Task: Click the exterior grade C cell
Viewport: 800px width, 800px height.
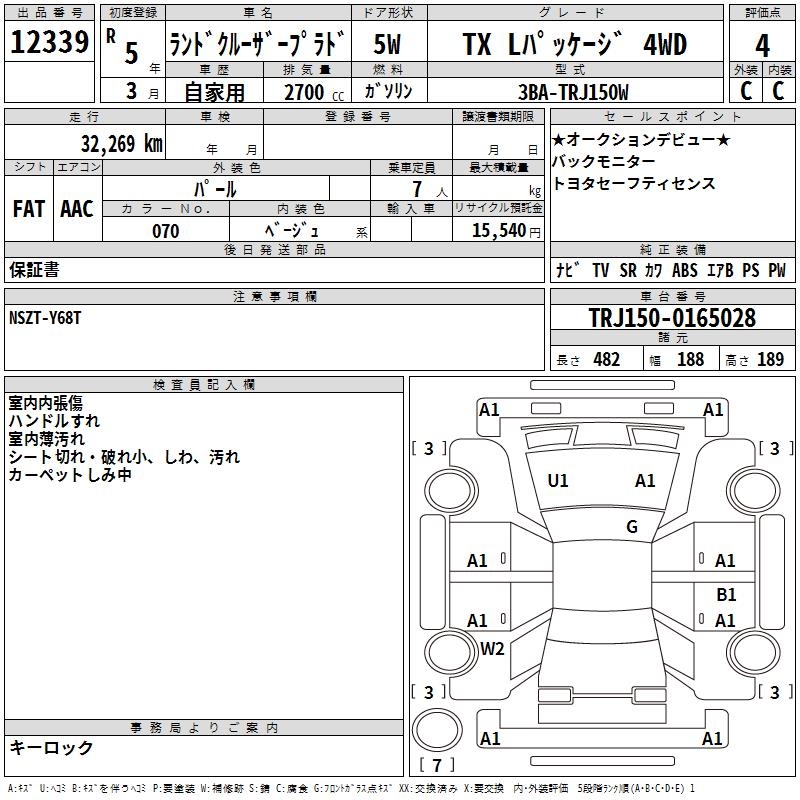Action: coord(746,90)
